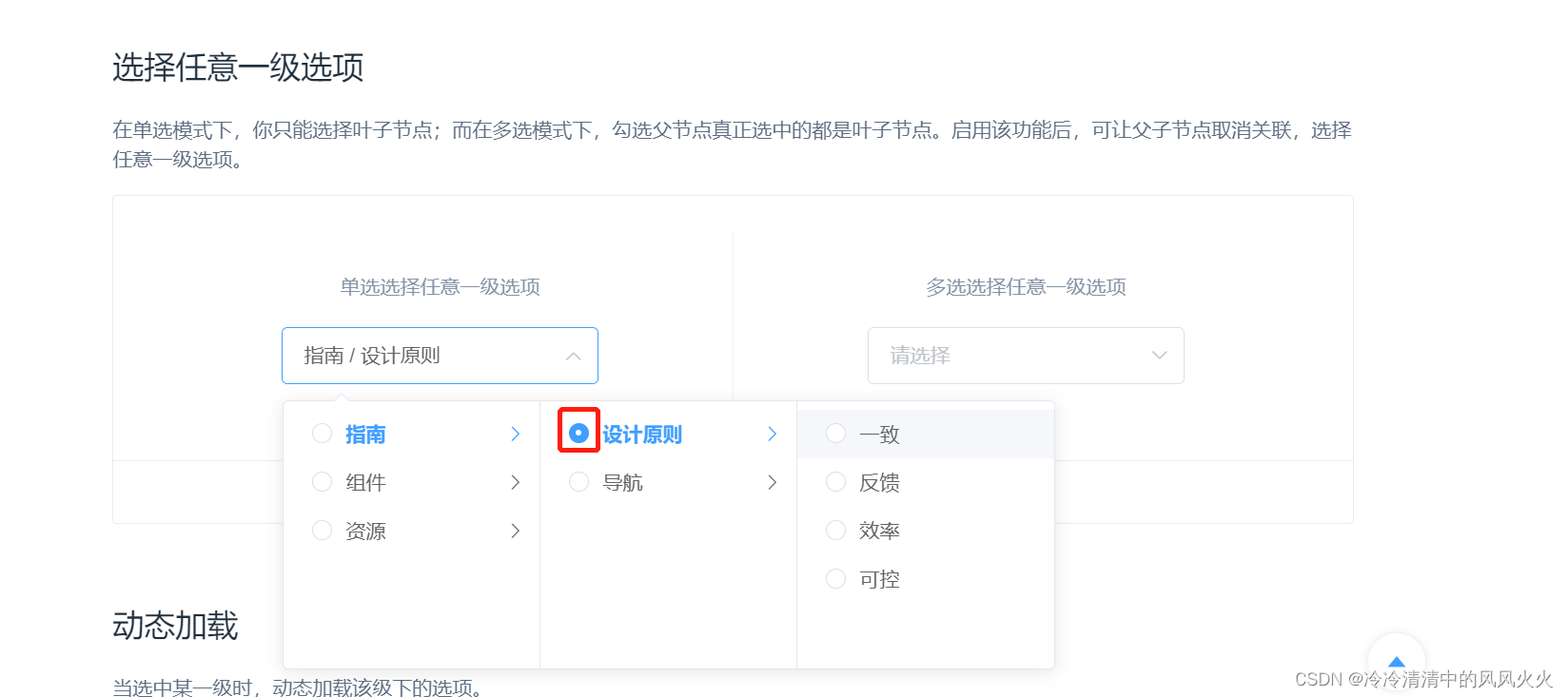Click the 指南 / 设计原则 cascader input

click(440, 356)
